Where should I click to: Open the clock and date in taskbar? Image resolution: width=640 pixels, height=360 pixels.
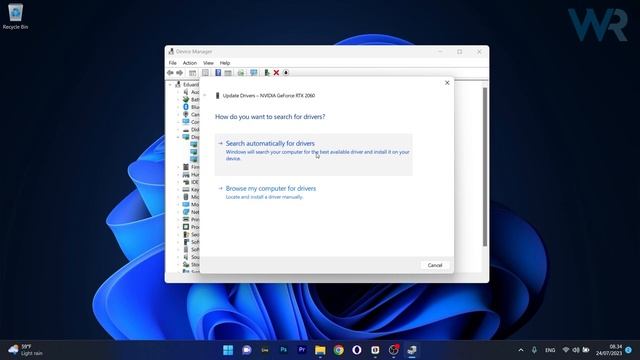point(609,350)
